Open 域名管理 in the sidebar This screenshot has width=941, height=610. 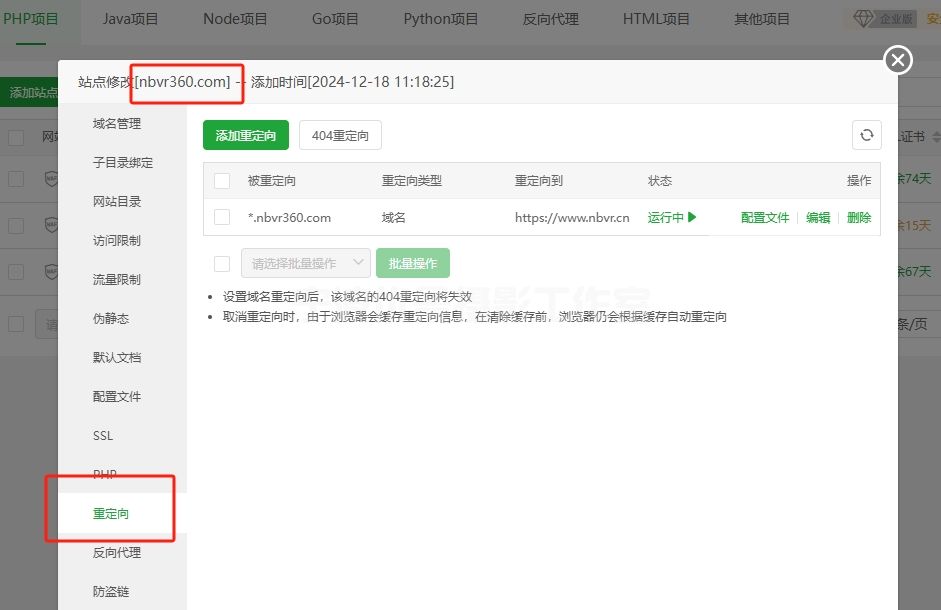[117, 124]
